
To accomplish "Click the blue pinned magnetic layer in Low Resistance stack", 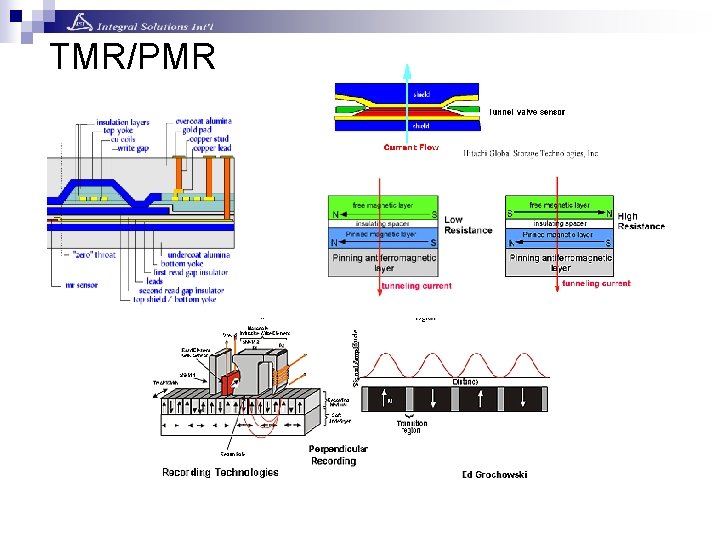I will click(x=383, y=238).
